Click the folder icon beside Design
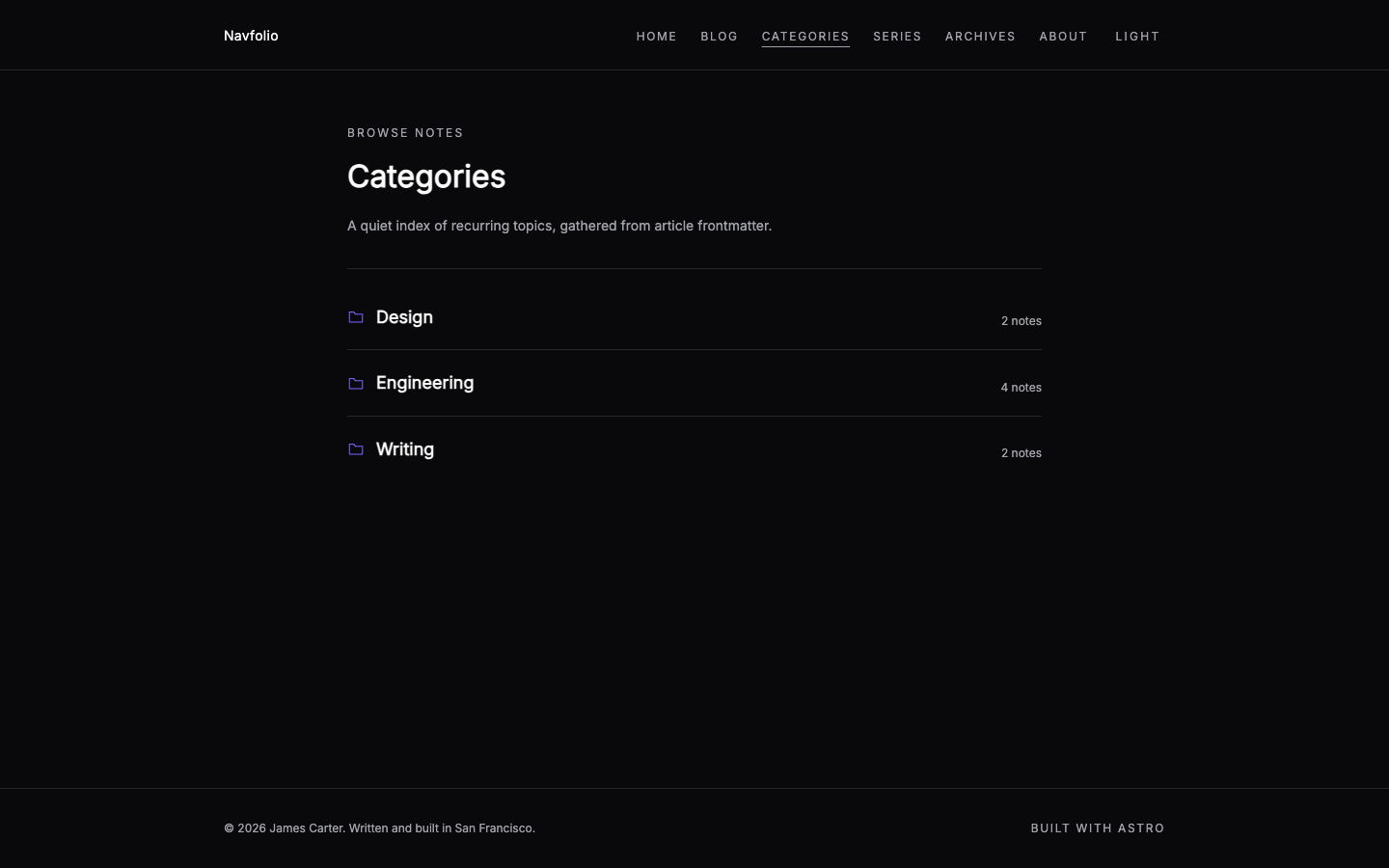The image size is (1389, 868). pyautogui.click(x=356, y=317)
